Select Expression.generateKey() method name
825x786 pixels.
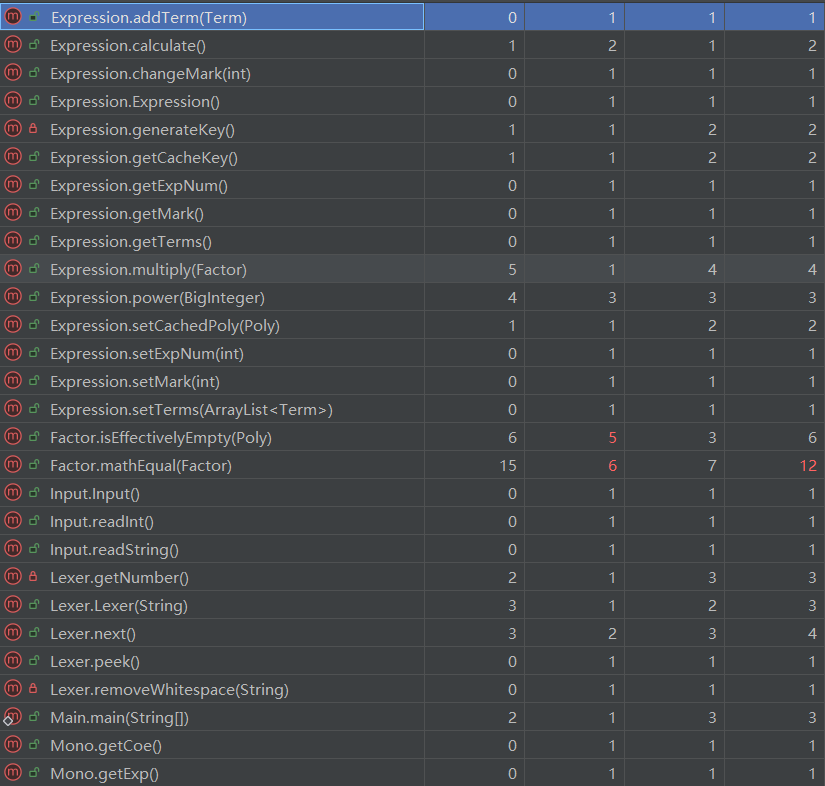point(143,129)
